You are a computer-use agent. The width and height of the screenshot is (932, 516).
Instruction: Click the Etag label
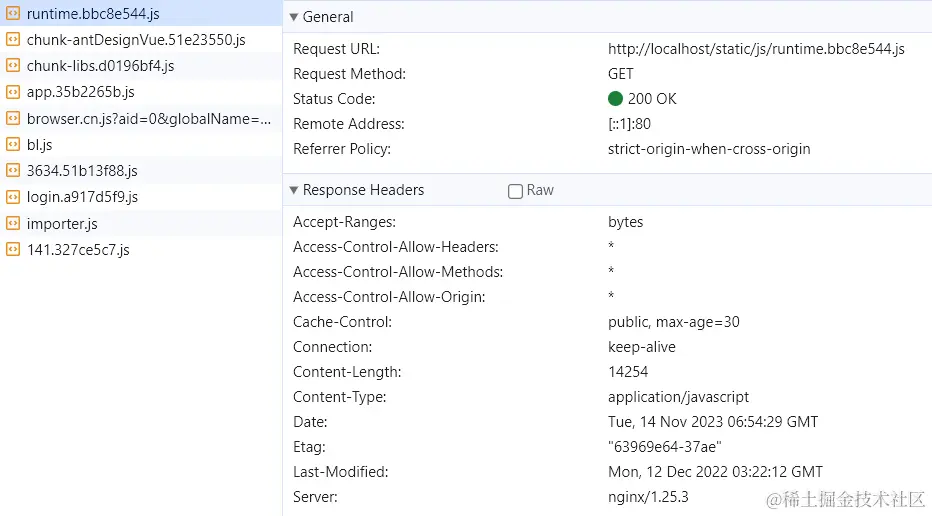pyautogui.click(x=309, y=446)
